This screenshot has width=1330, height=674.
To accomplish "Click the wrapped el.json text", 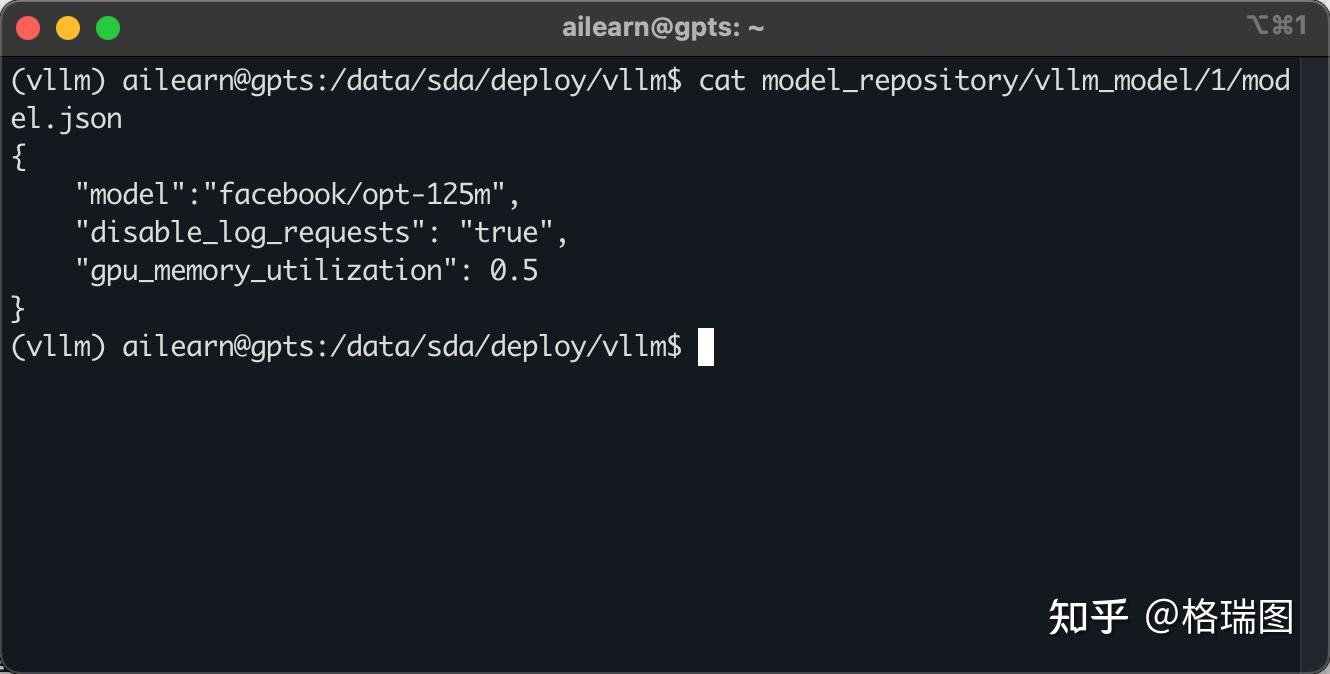I will (x=66, y=119).
